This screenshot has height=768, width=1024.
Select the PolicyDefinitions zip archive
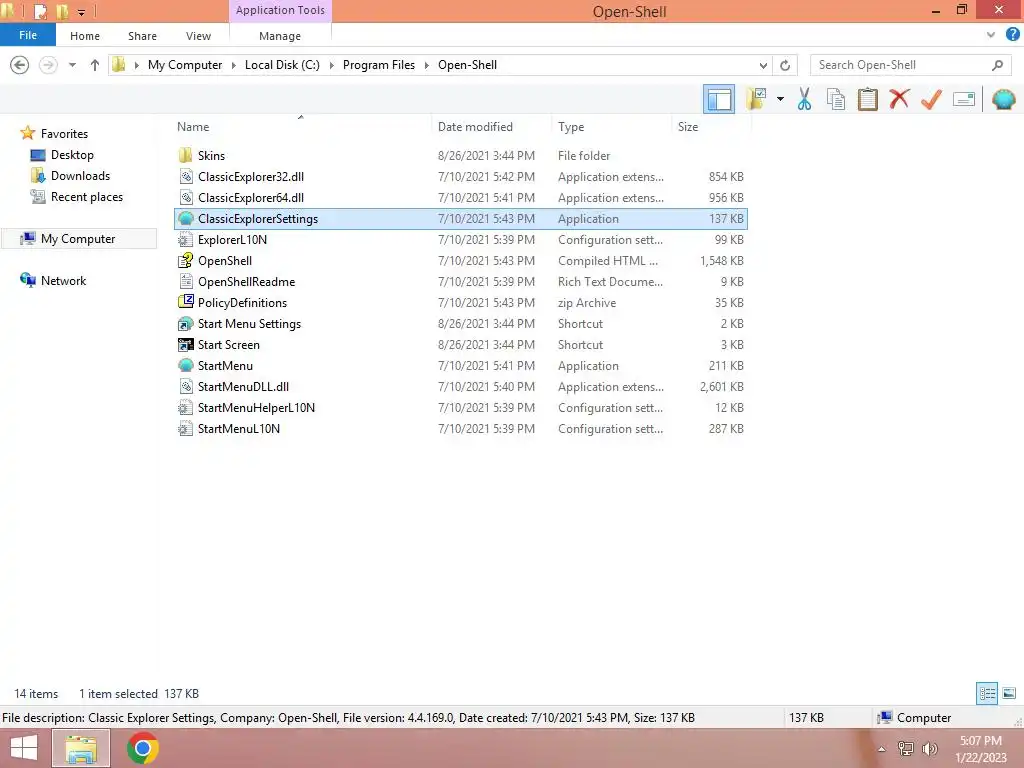[460, 302]
